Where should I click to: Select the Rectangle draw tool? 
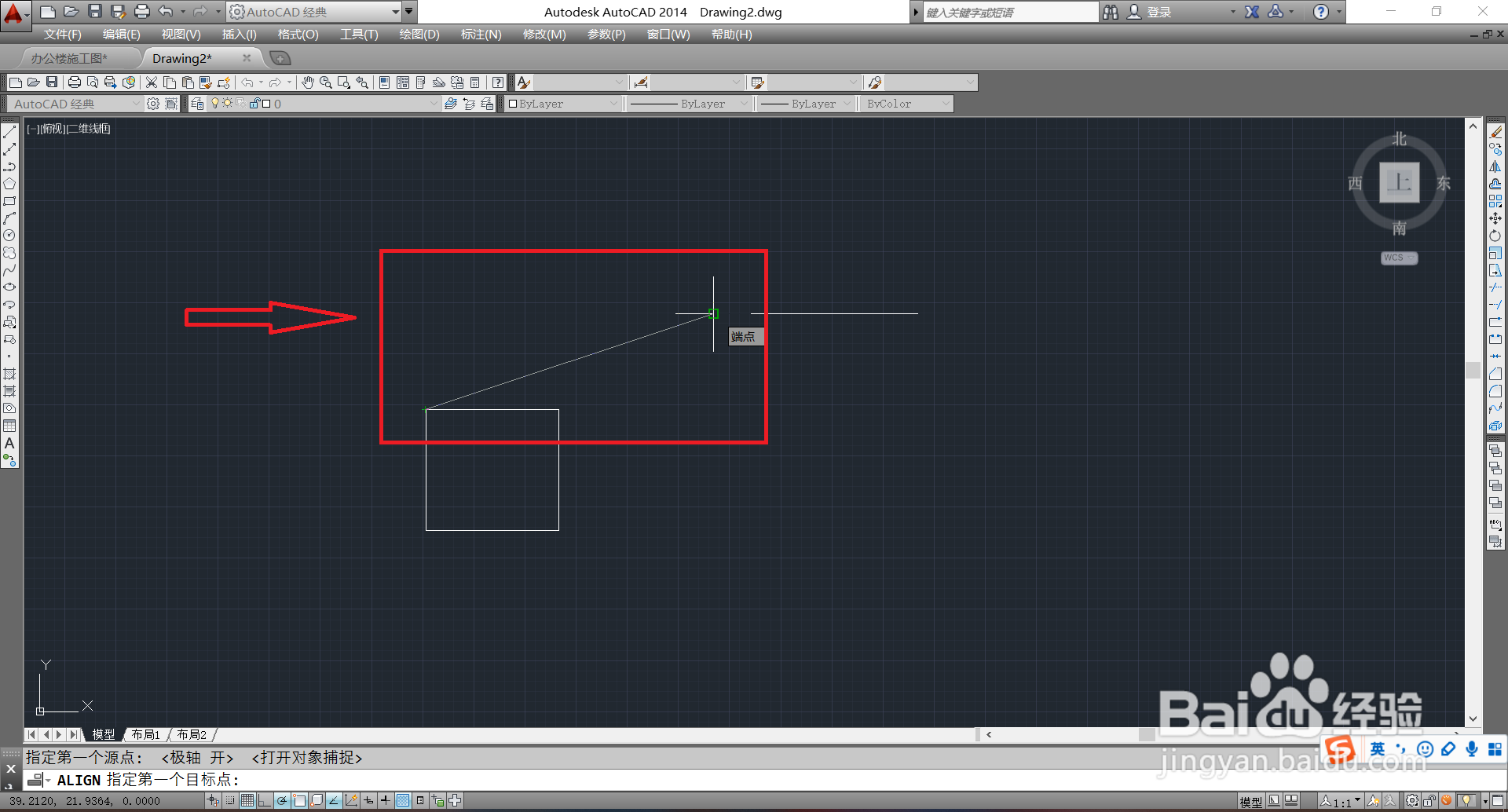coord(9,201)
